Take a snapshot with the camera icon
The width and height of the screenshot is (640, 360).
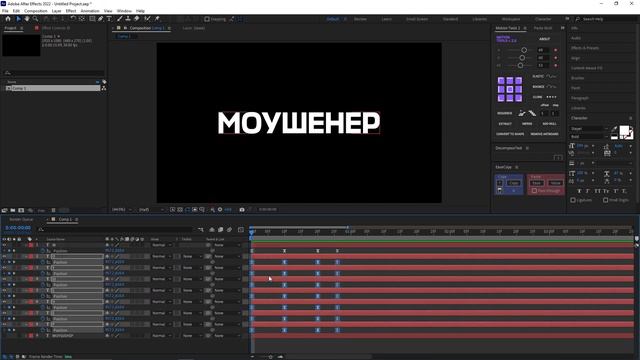242,209
